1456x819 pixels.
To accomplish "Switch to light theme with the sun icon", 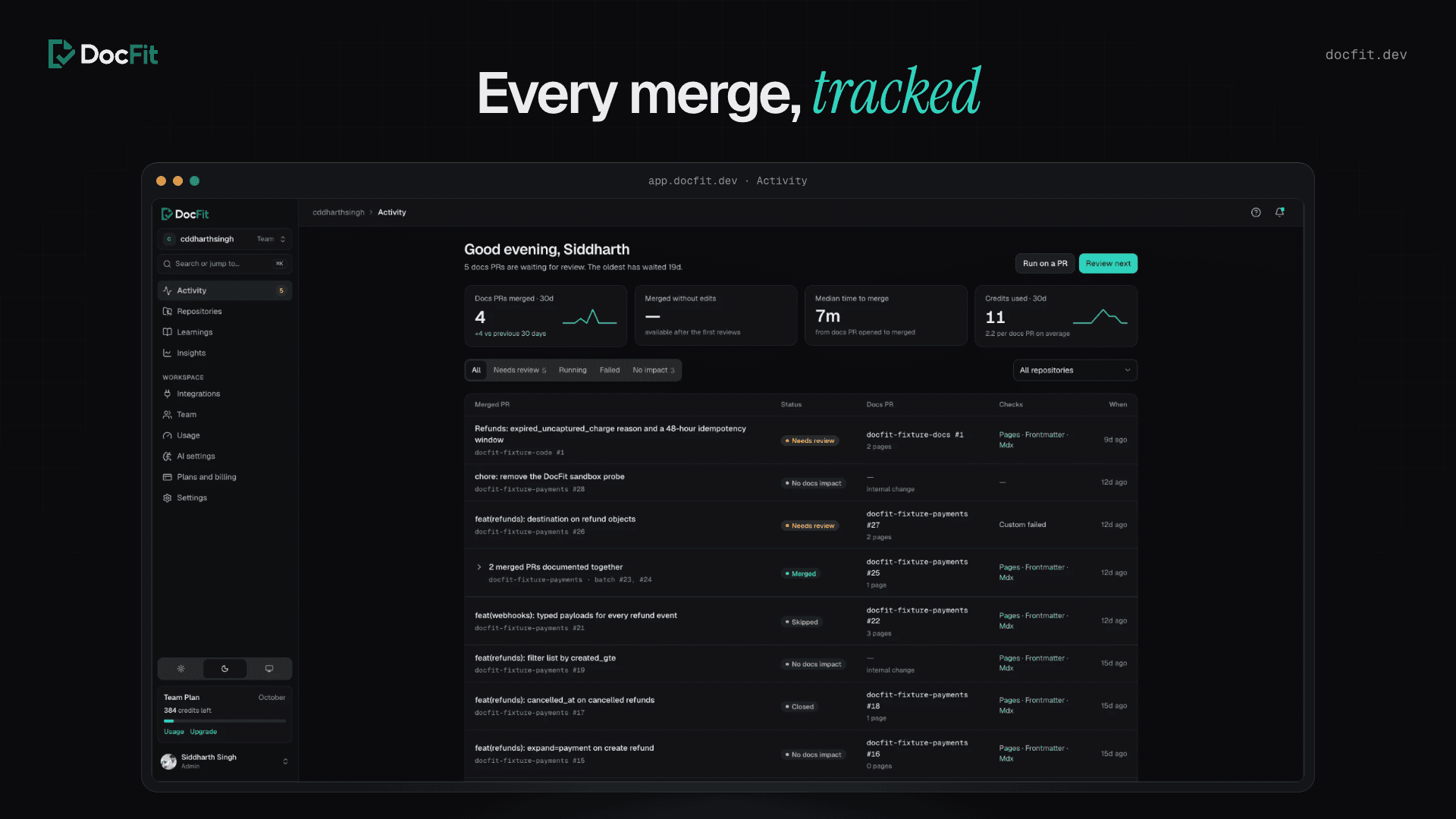I will coord(180,669).
